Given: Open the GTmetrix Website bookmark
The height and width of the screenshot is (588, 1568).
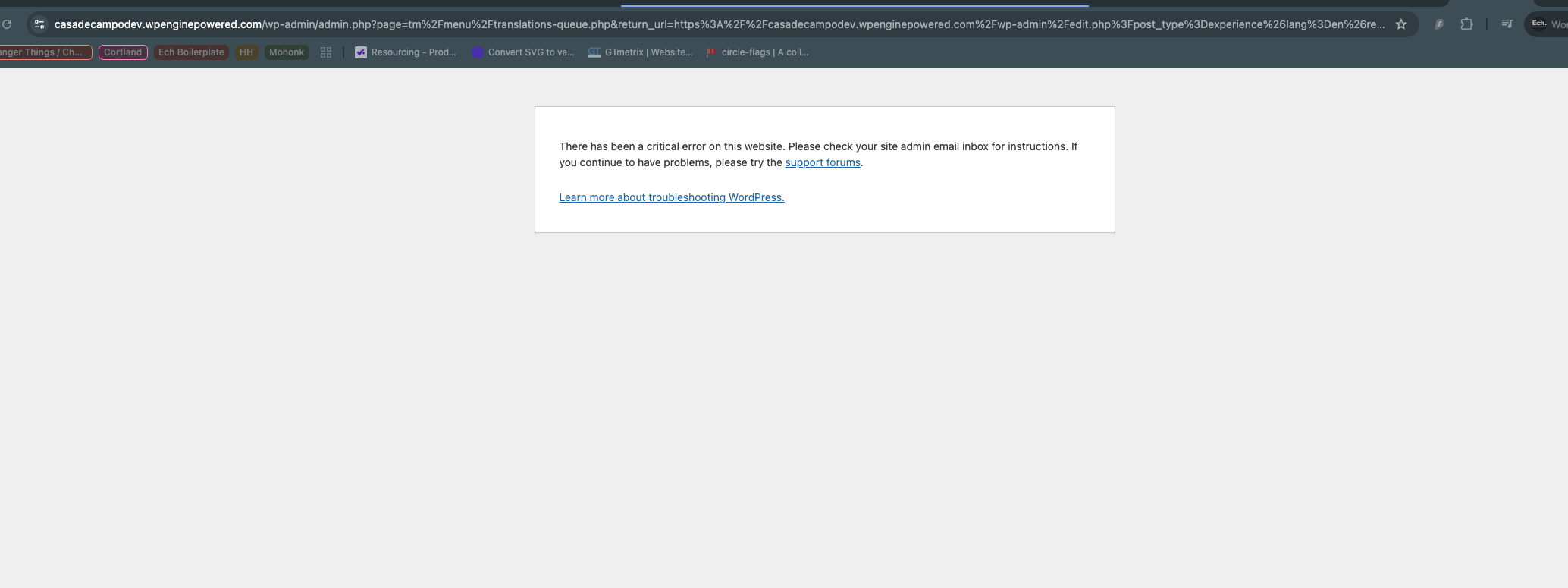Looking at the screenshot, I should [x=641, y=52].
